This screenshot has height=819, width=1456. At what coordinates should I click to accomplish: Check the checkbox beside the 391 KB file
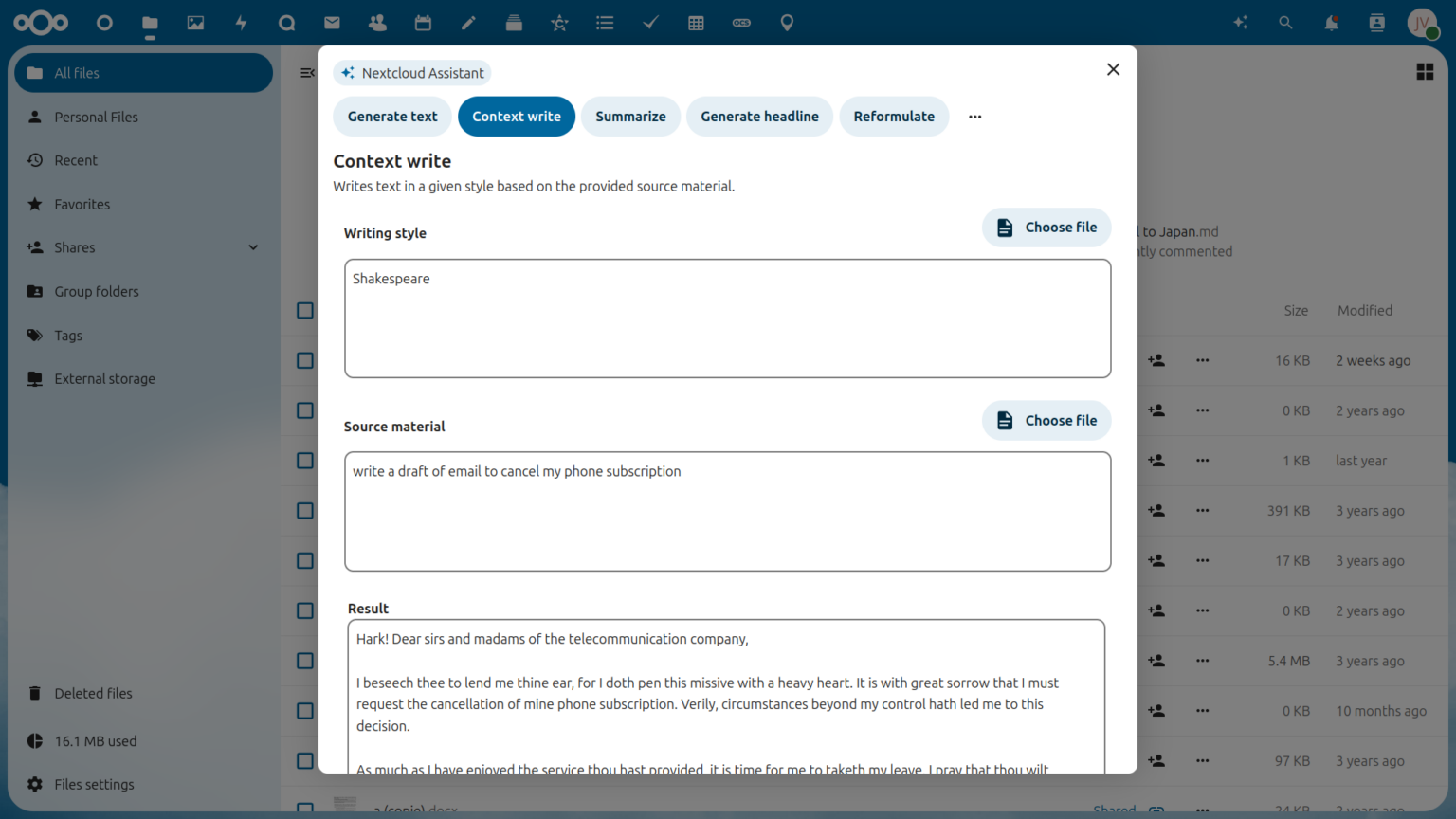tap(304, 510)
